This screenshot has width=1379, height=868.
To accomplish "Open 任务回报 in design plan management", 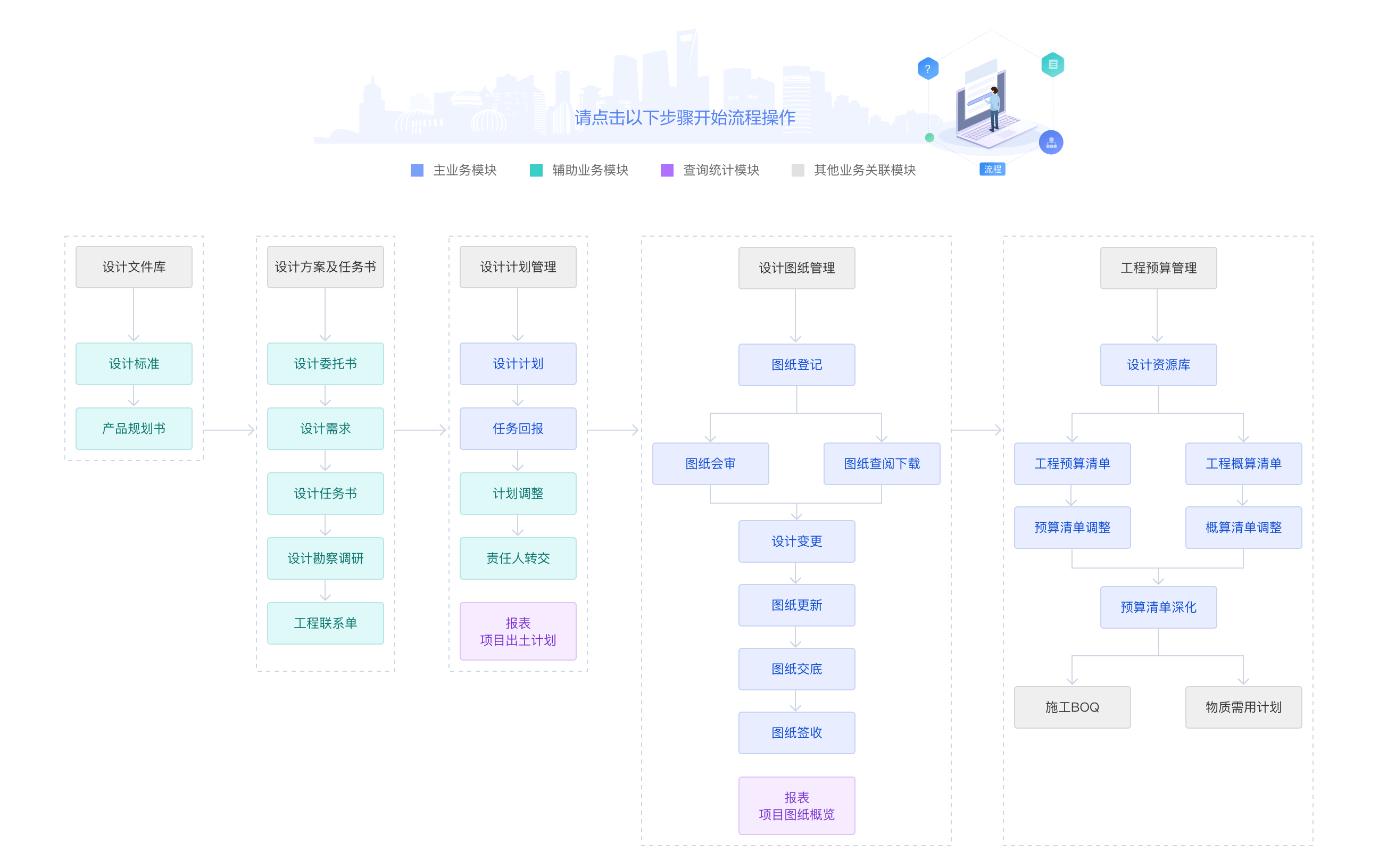I will pyautogui.click(x=518, y=428).
